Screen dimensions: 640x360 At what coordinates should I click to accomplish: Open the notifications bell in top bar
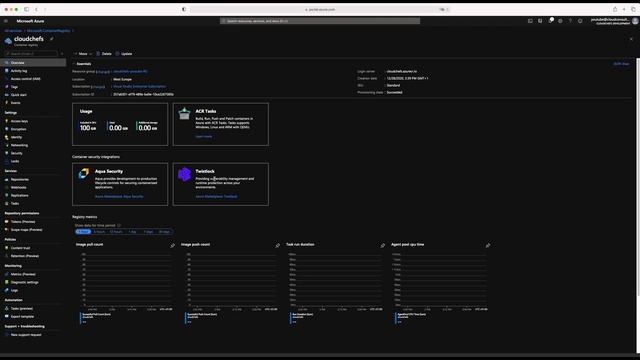click(550, 21)
